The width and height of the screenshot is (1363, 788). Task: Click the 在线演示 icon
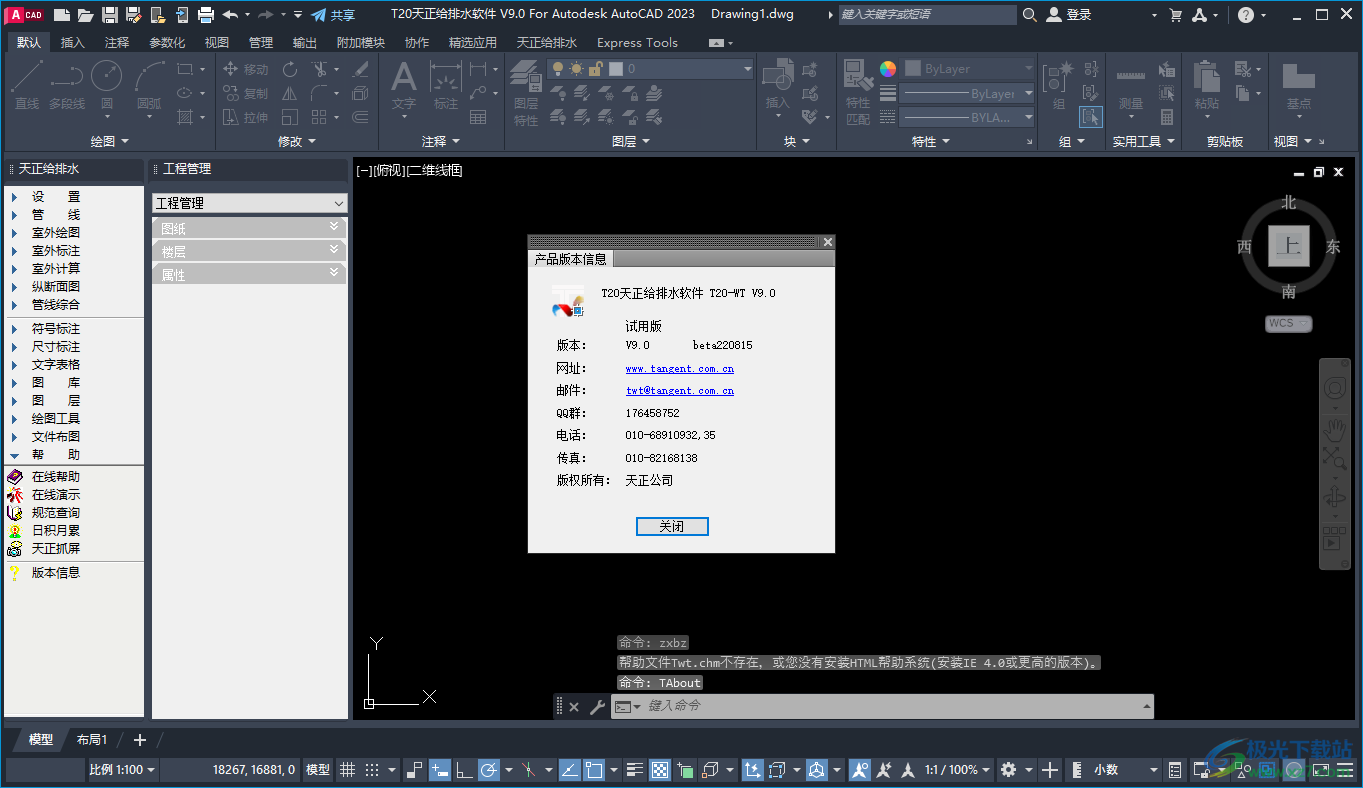(x=15, y=495)
